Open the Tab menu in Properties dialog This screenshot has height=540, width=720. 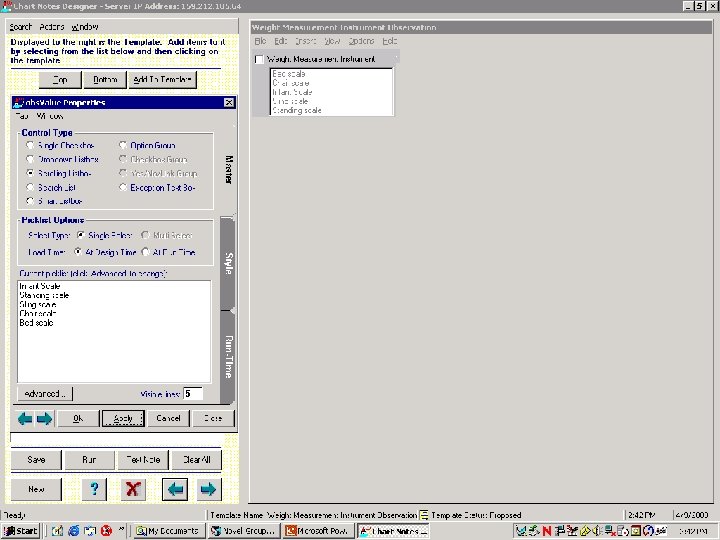click(x=22, y=116)
